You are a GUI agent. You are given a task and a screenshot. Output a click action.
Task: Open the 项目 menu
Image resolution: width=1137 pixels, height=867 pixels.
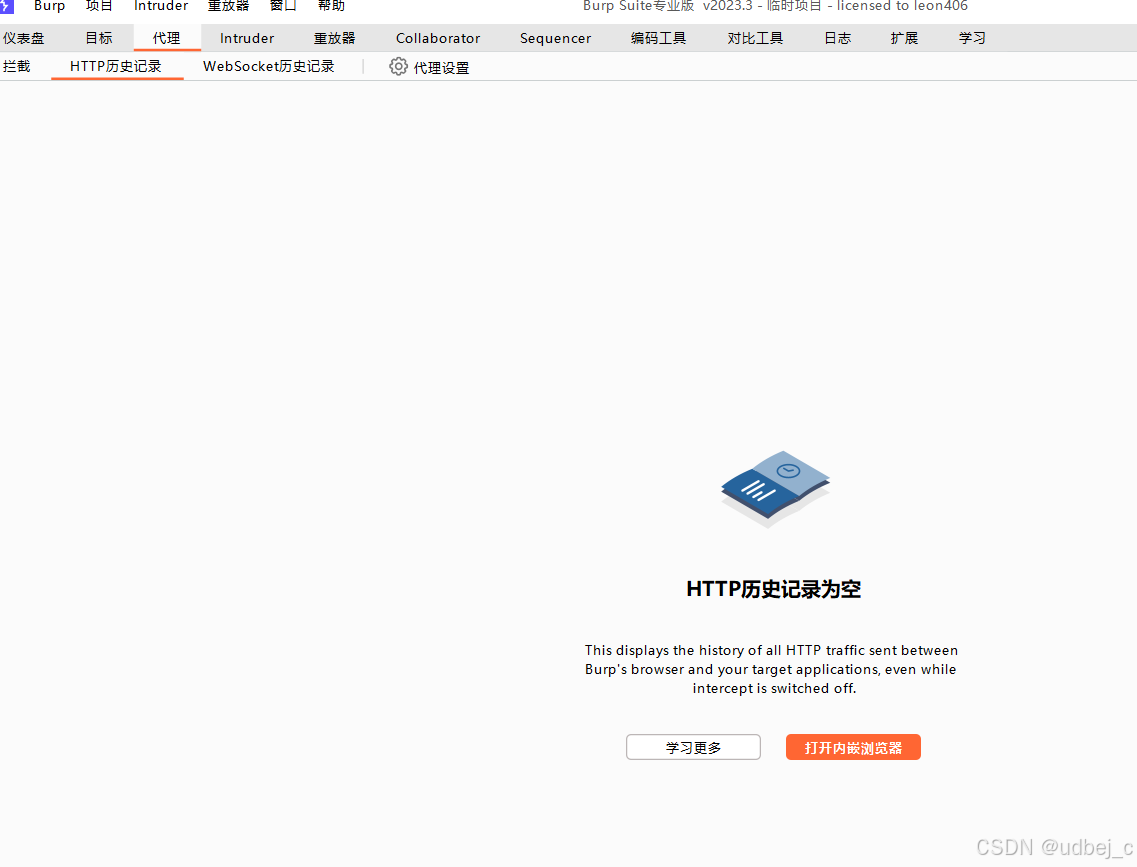click(x=99, y=6)
